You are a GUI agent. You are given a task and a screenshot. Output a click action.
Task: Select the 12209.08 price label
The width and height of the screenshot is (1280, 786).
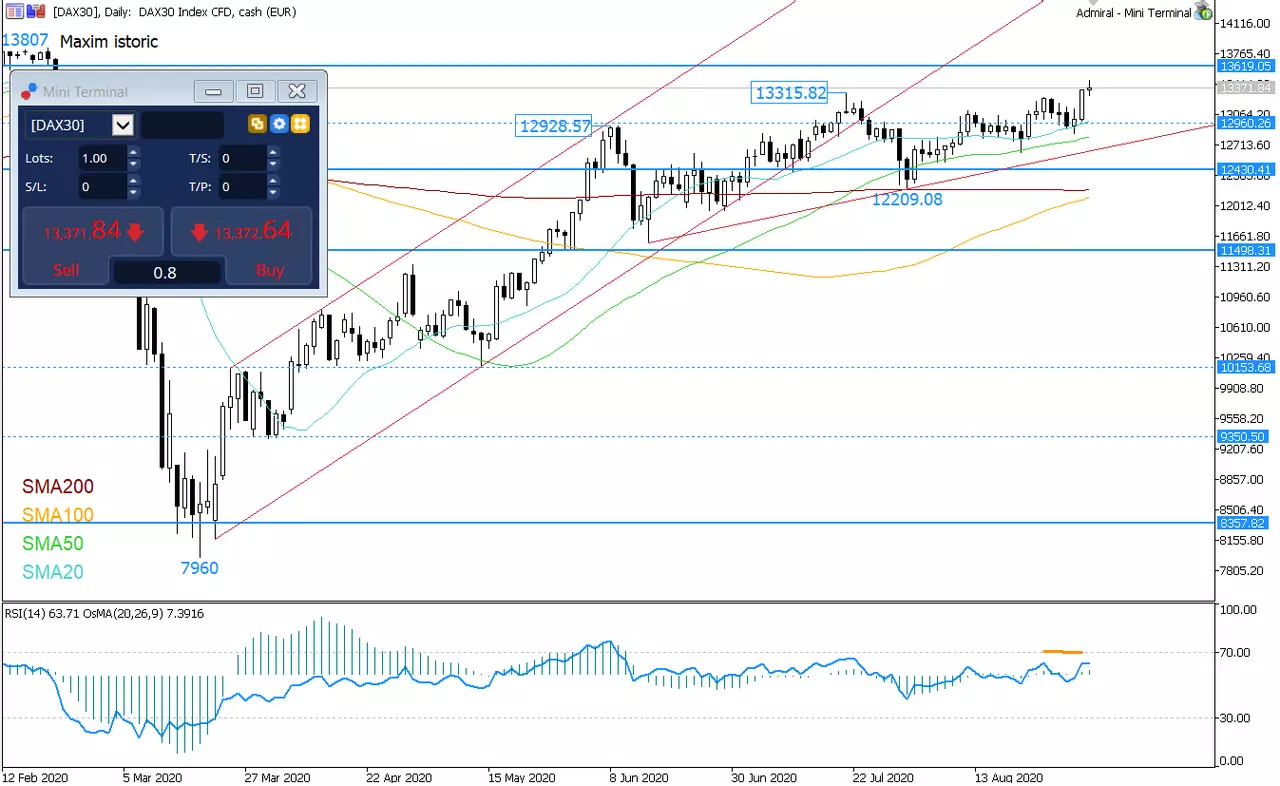pyautogui.click(x=907, y=199)
